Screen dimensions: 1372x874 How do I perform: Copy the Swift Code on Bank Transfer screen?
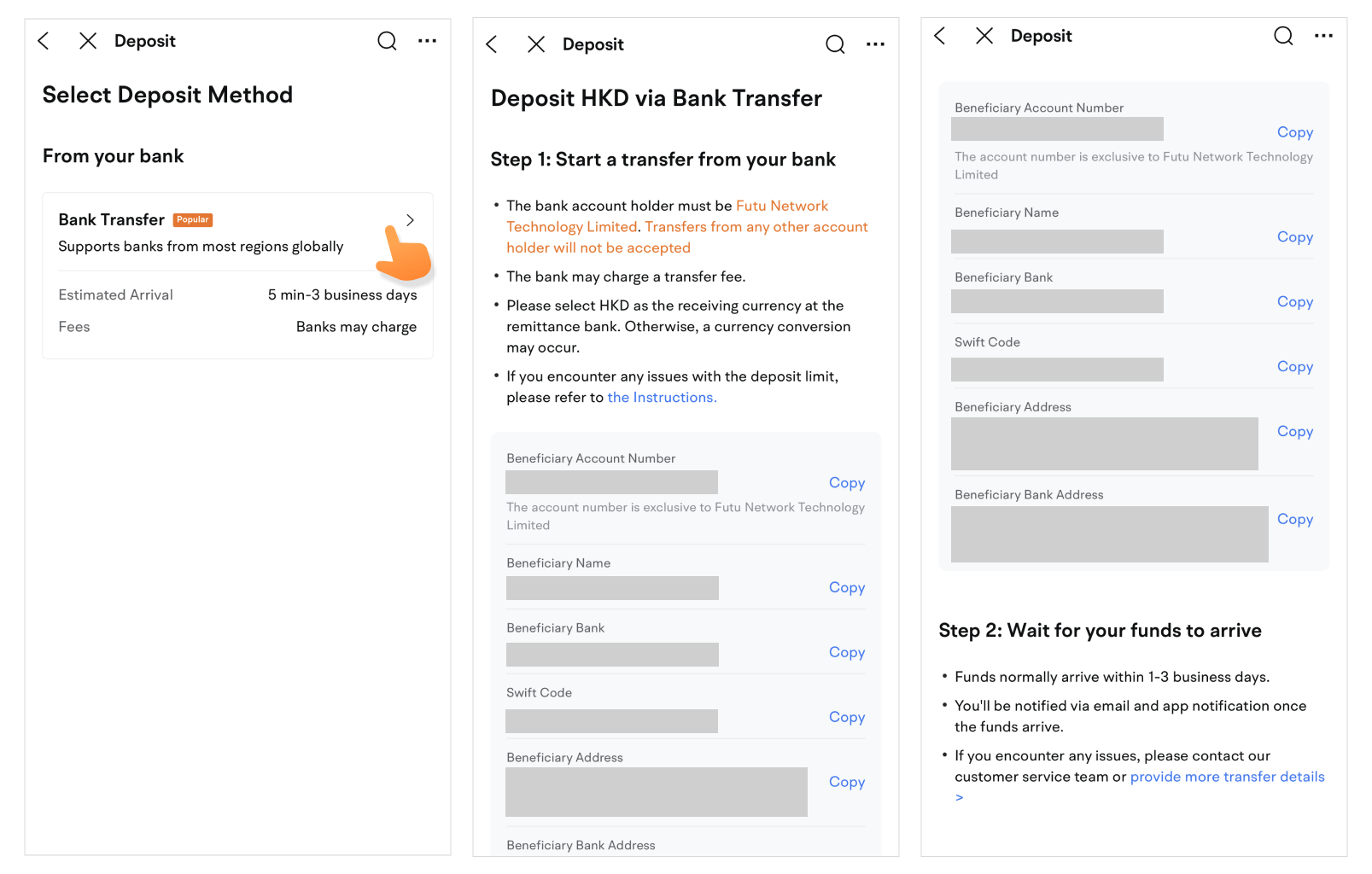pos(846,717)
